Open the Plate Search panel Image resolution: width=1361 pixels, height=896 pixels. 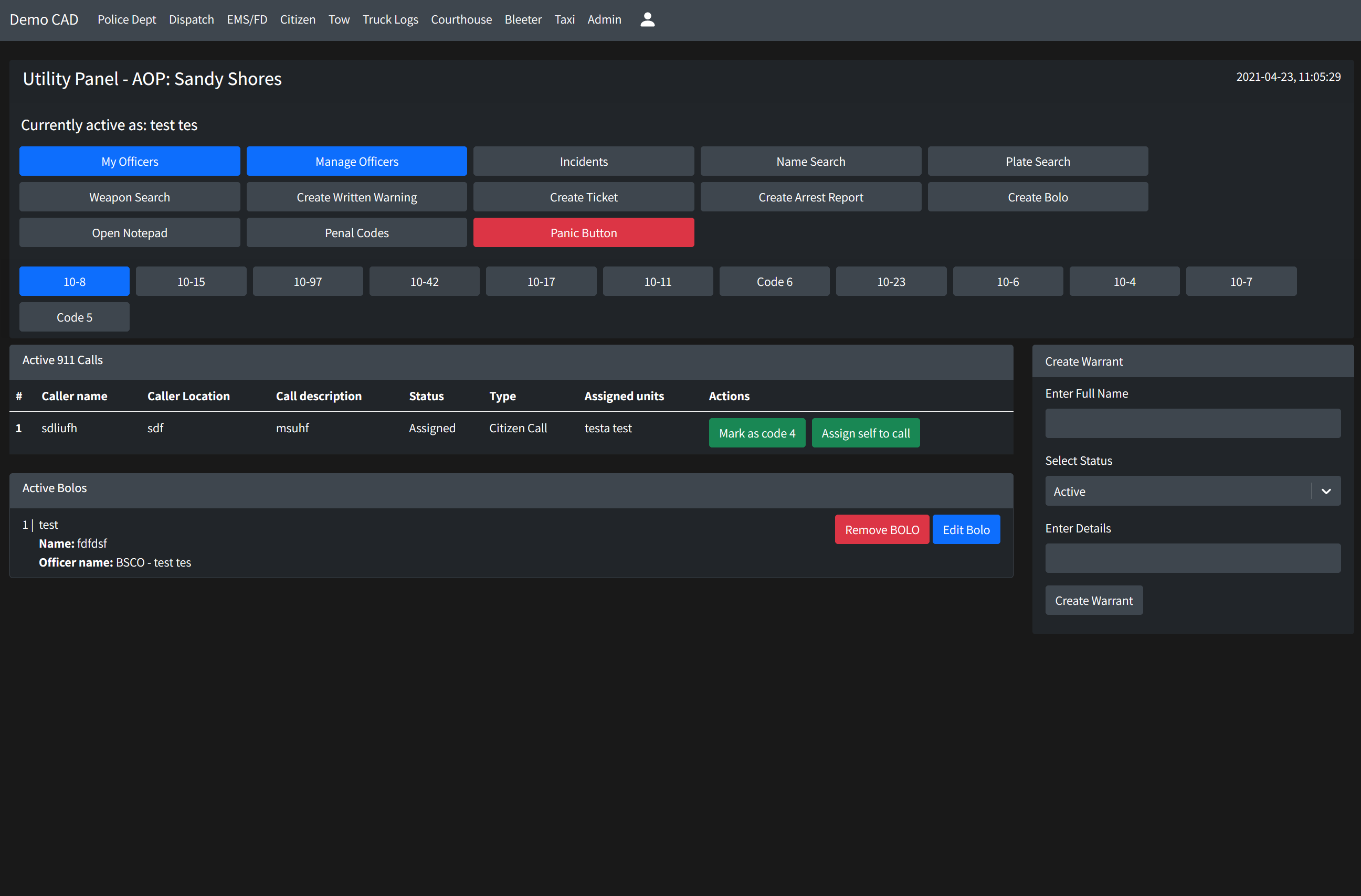click(1037, 161)
